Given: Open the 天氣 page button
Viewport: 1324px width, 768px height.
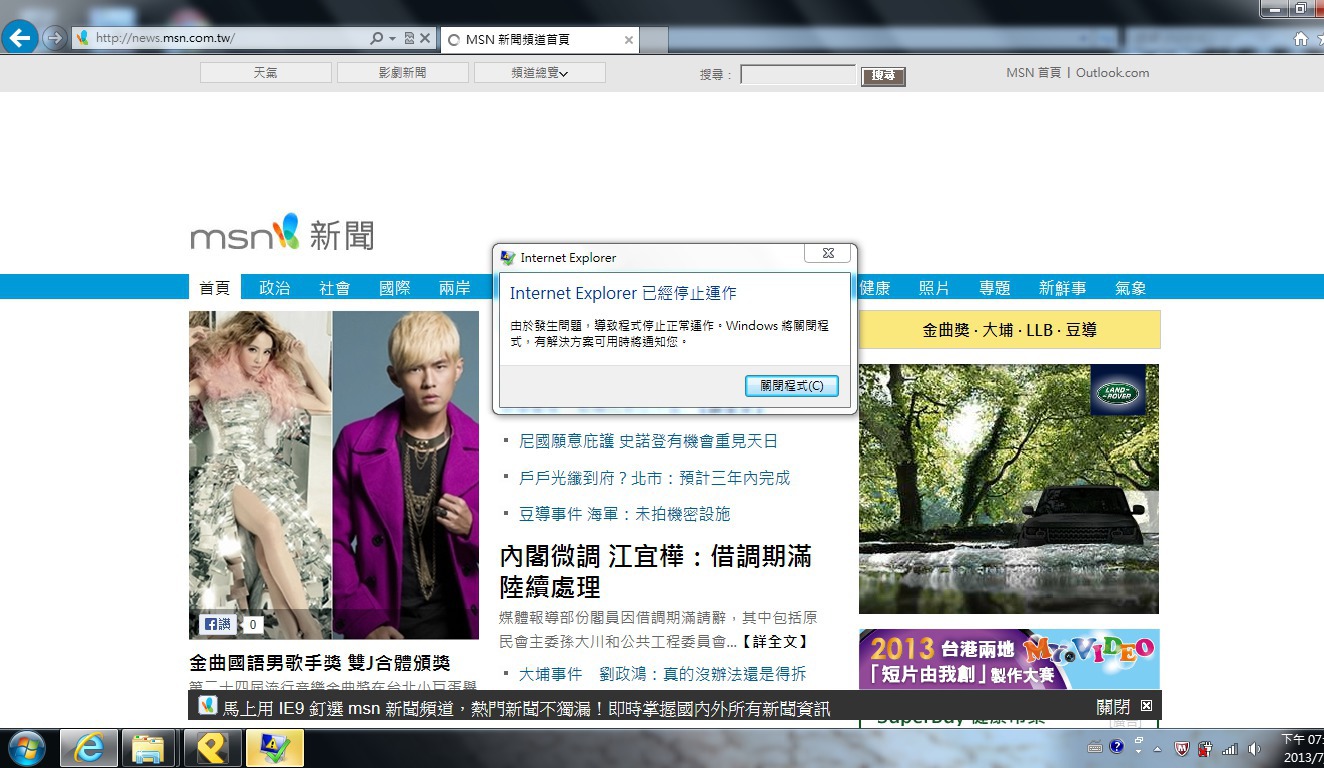Looking at the screenshot, I should [265, 73].
